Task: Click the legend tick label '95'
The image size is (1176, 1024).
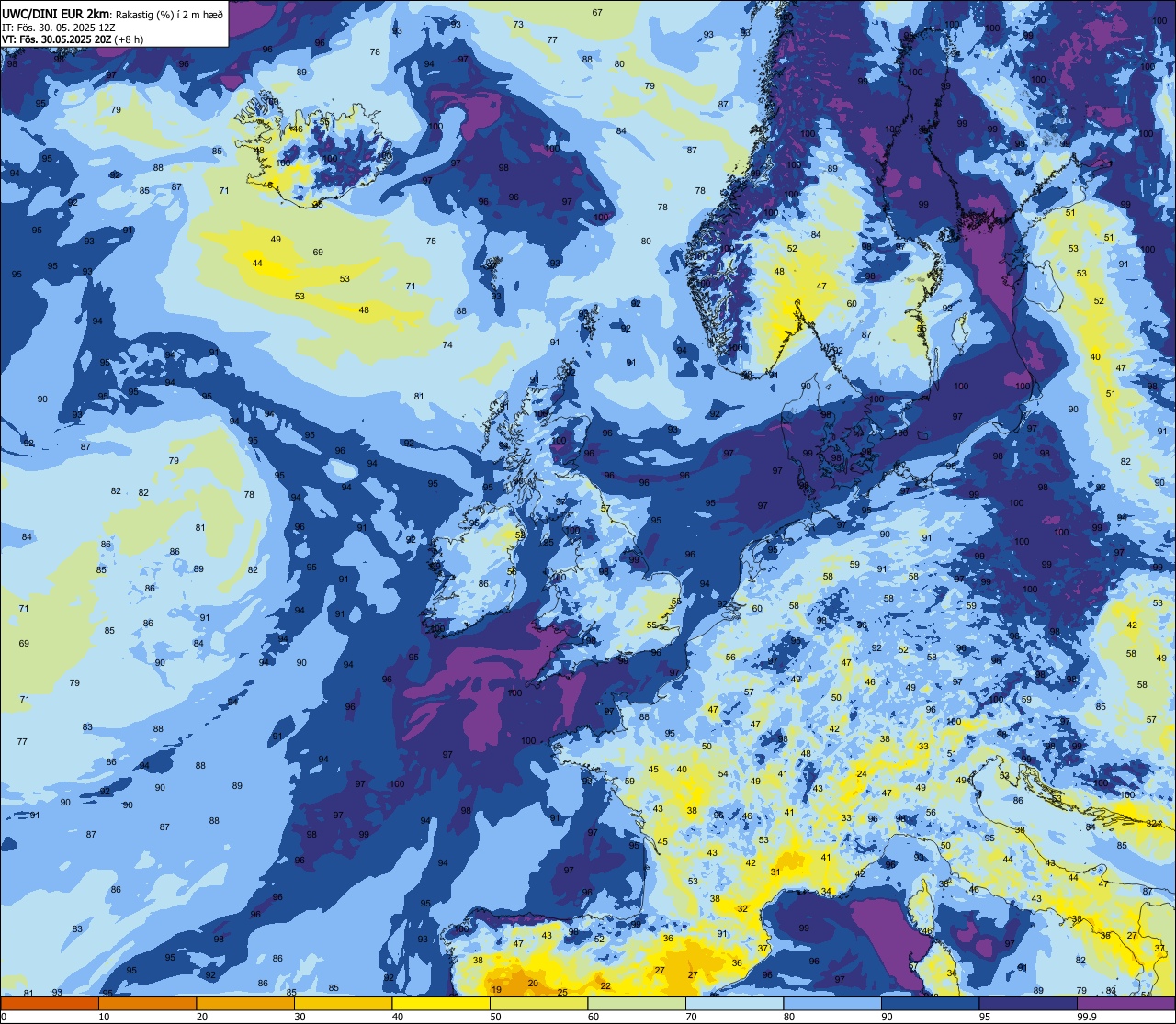Action: 984,1017
